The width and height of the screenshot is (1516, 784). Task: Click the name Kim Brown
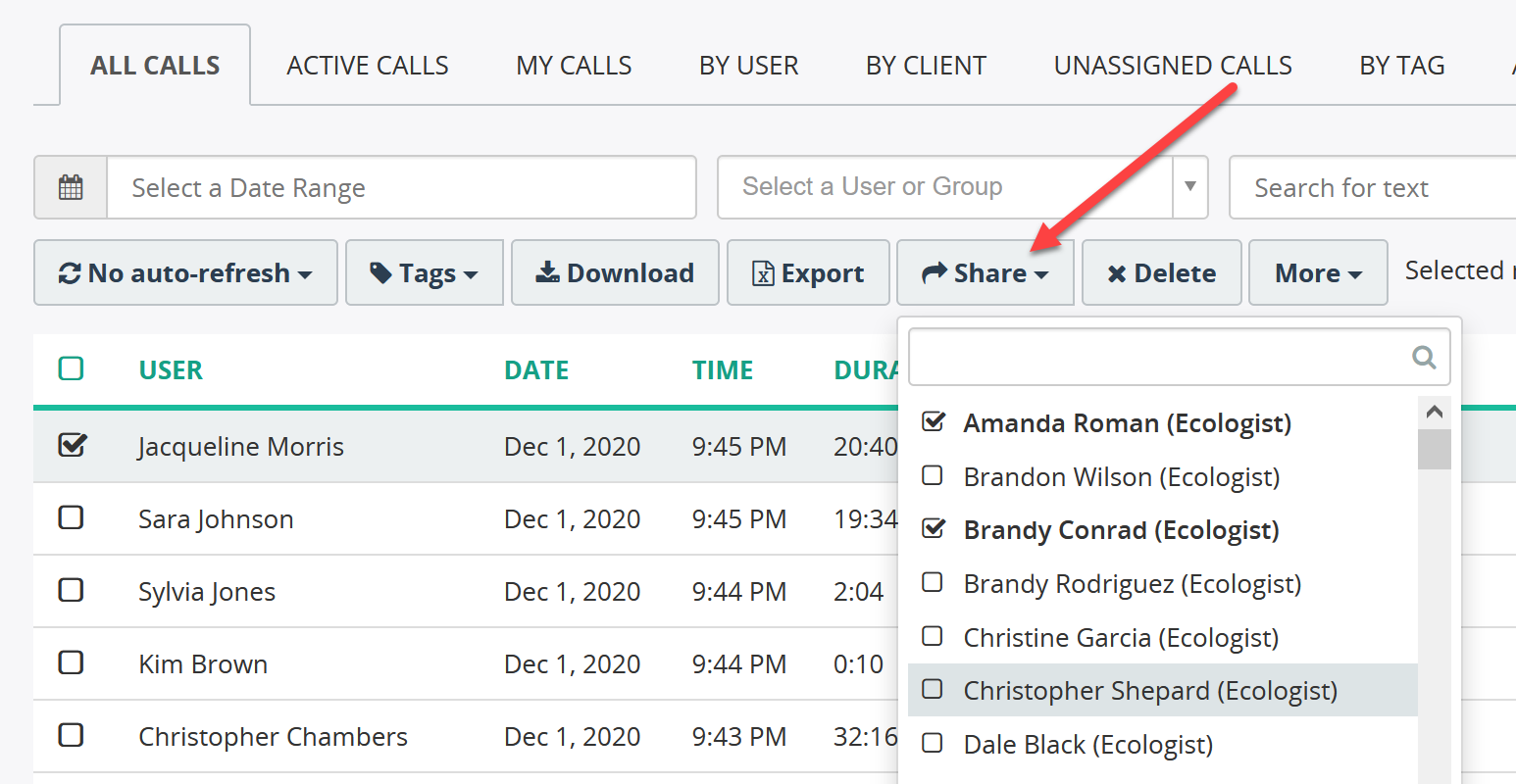pos(203,664)
